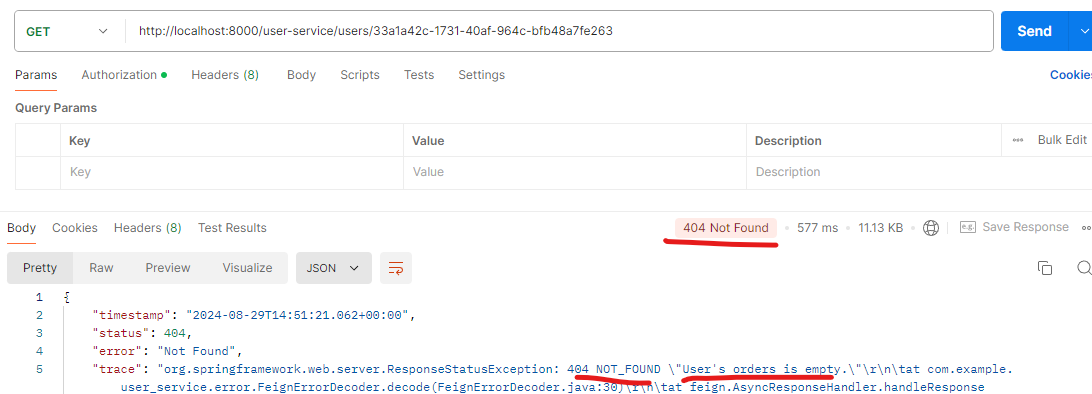Image resolution: width=1092 pixels, height=394 pixels.
Task: Go to the Scripts tab
Action: tap(360, 74)
